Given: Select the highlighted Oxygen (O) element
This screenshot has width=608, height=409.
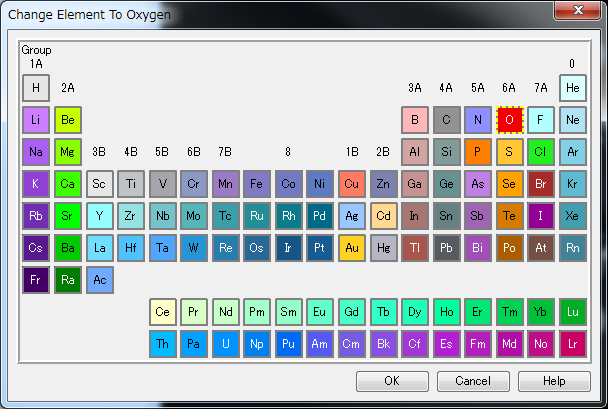Looking at the screenshot, I should (x=510, y=120).
